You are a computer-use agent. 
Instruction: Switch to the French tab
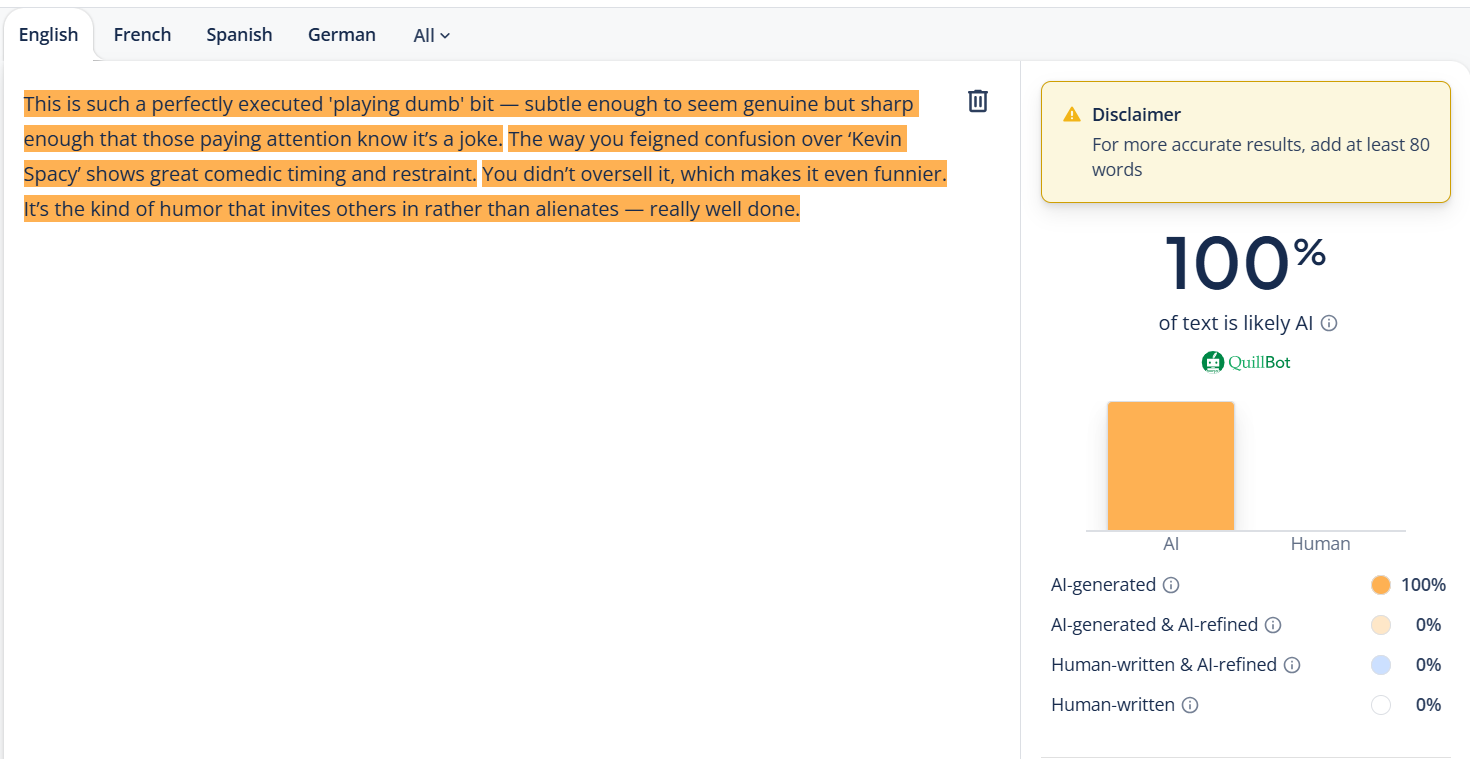[142, 35]
